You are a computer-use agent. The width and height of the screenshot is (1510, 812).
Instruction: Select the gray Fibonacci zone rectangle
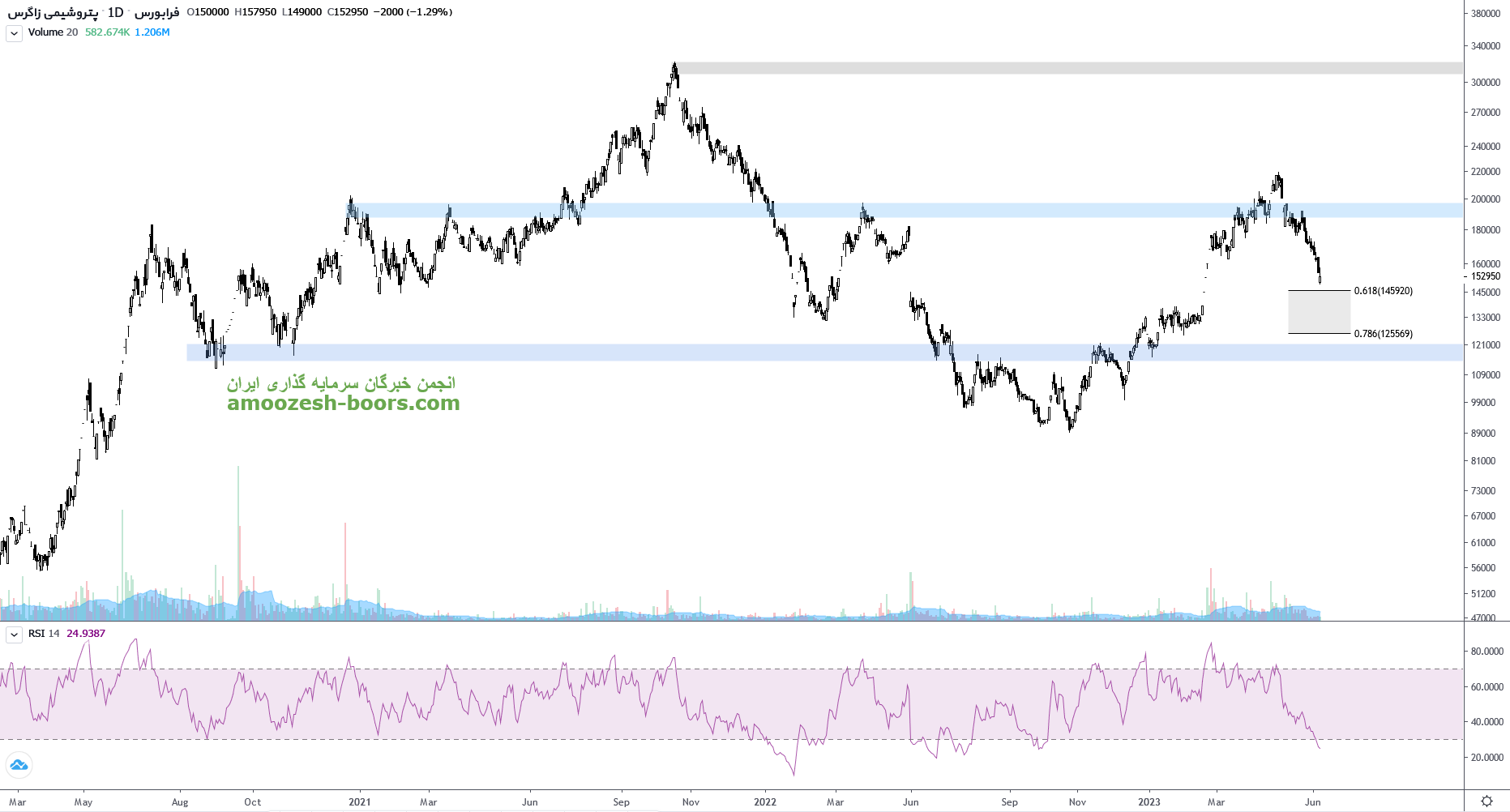coord(1319,312)
